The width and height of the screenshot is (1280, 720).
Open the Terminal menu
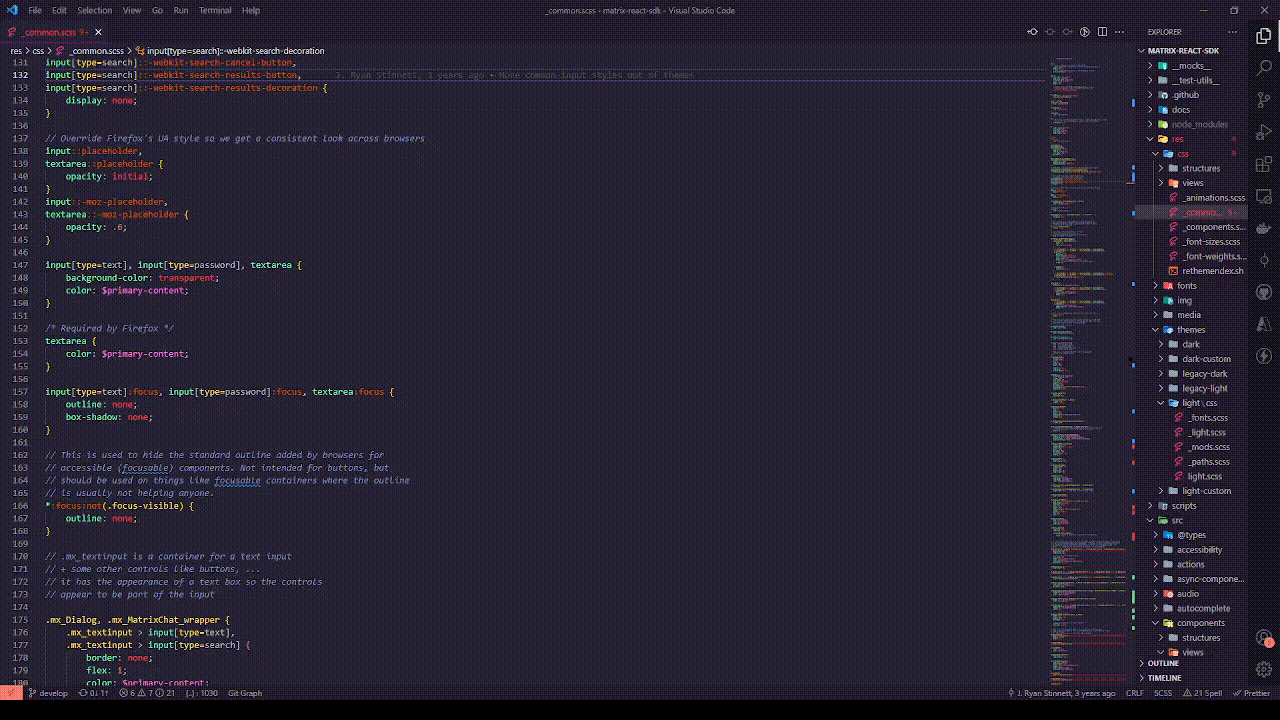tap(215, 10)
